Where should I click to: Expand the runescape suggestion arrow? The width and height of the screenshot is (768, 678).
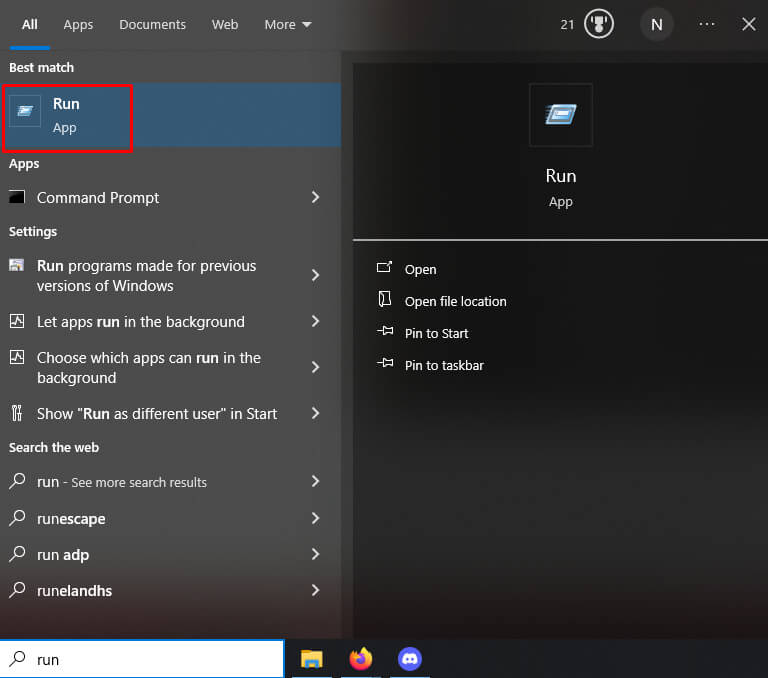click(315, 518)
